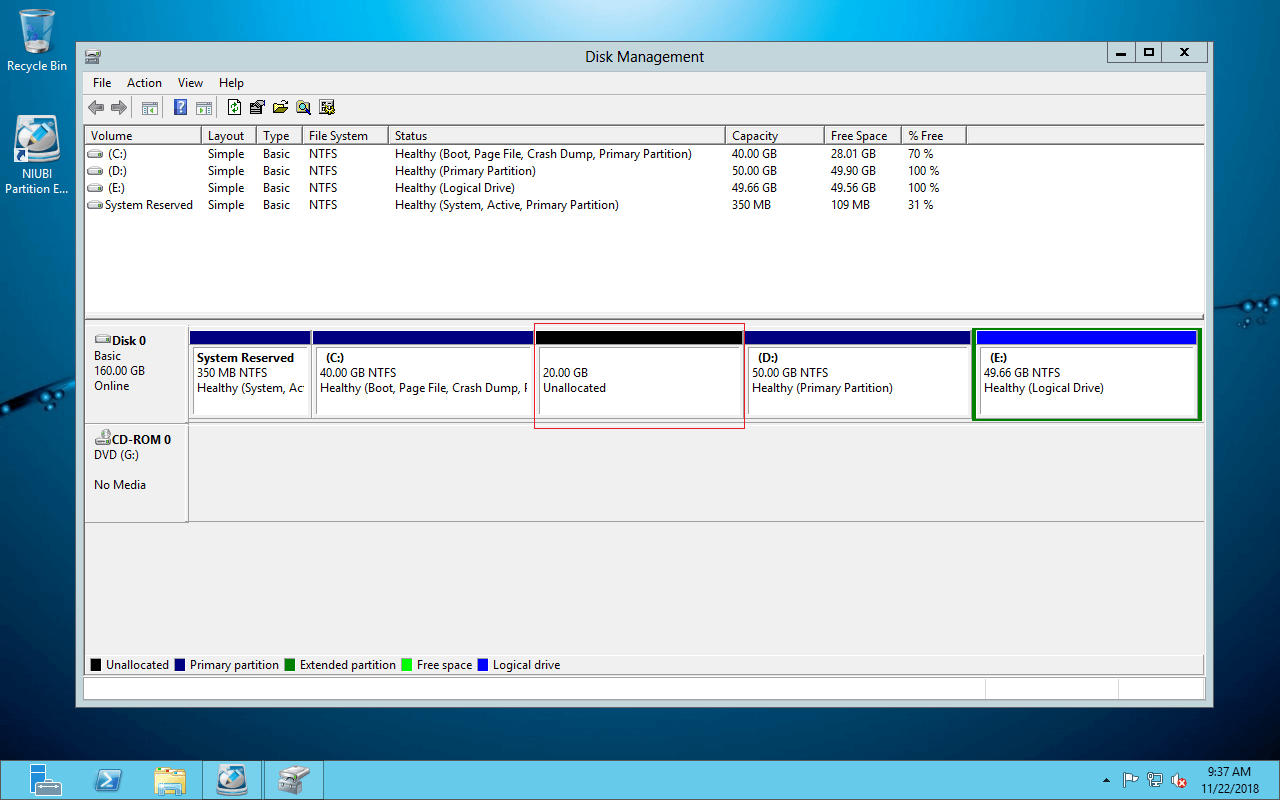The image size is (1280, 800).
Task: Click the muted speaker tray icon
Action: (1179, 780)
